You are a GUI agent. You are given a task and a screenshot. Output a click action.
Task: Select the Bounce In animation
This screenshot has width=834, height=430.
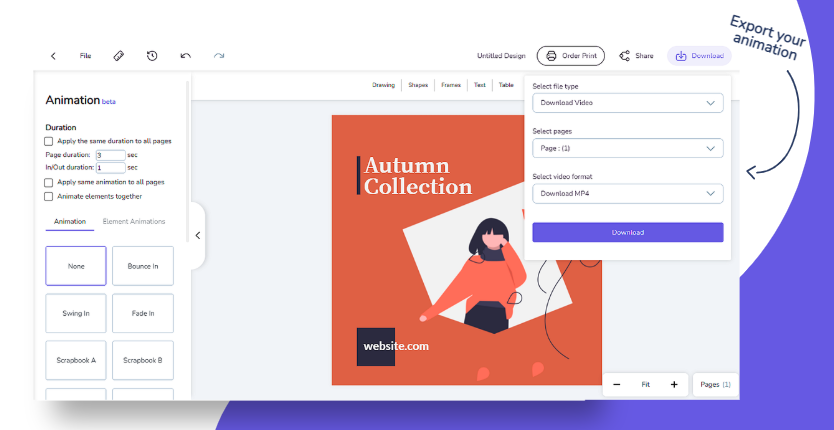[x=143, y=266]
